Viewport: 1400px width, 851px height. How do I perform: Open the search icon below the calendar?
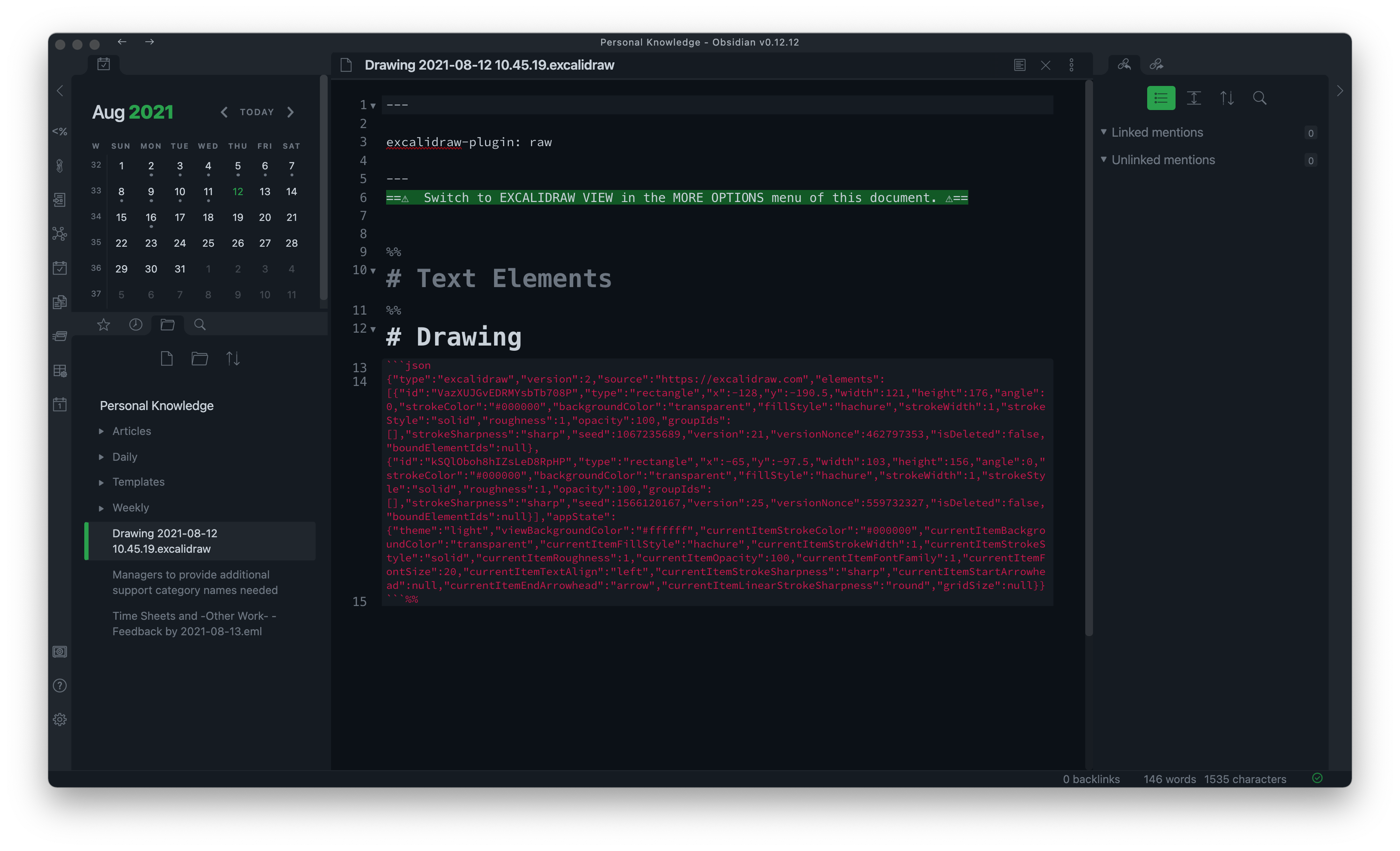click(x=200, y=324)
